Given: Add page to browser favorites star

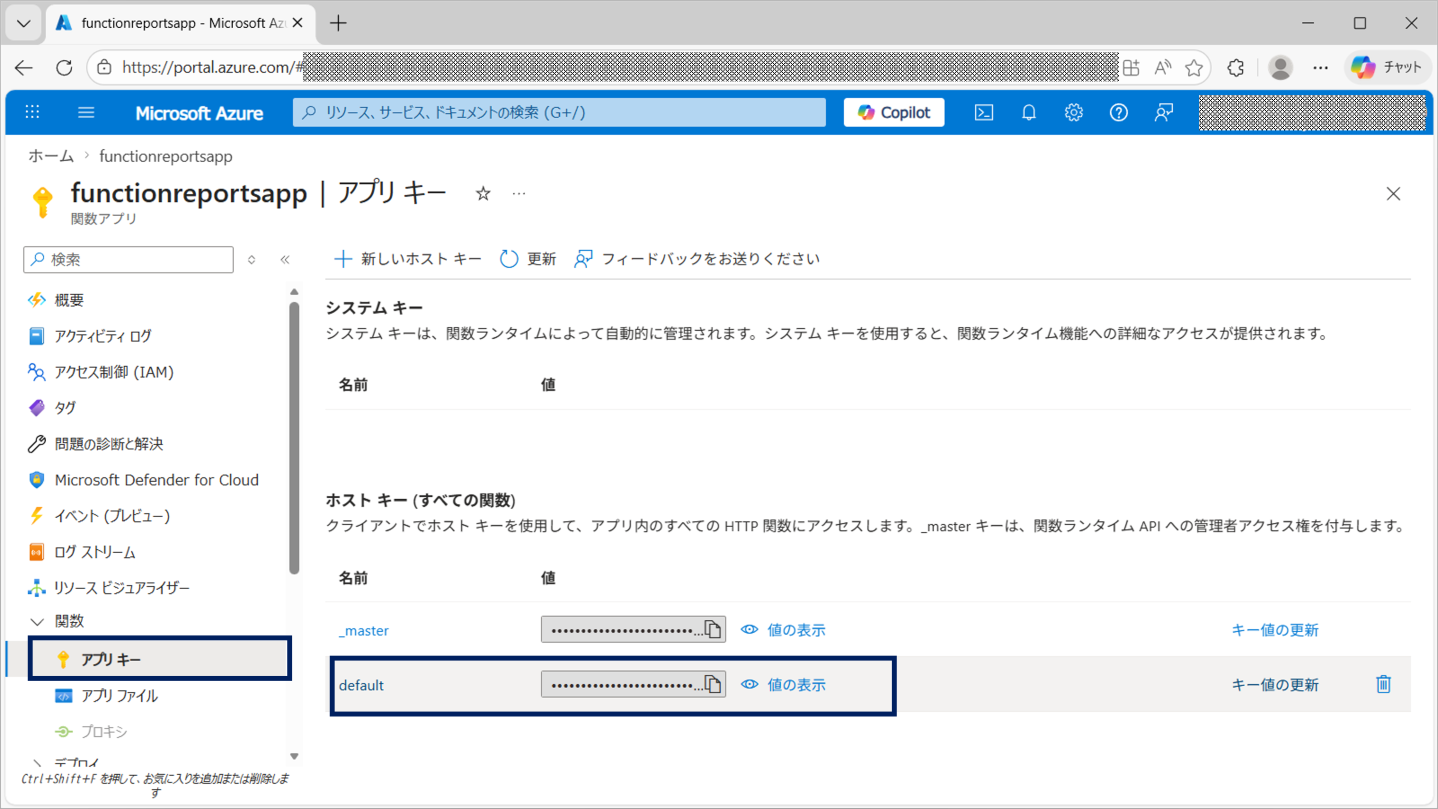Looking at the screenshot, I should coord(1194,67).
